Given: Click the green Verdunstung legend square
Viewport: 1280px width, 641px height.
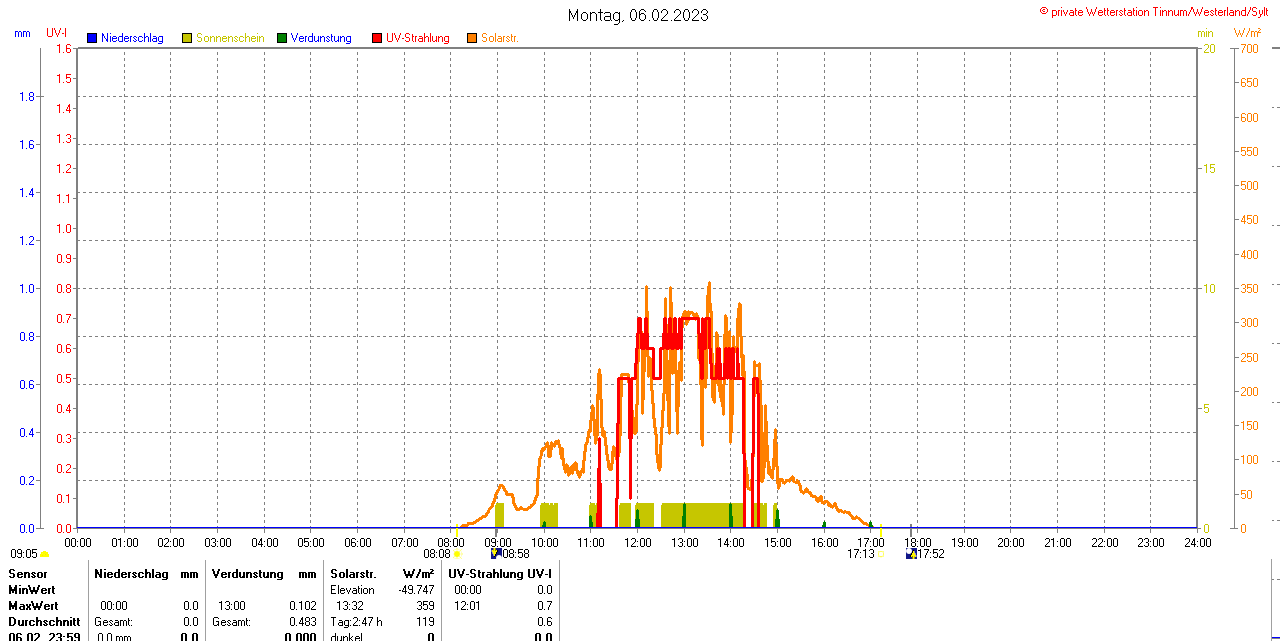Looking at the screenshot, I should pos(282,38).
